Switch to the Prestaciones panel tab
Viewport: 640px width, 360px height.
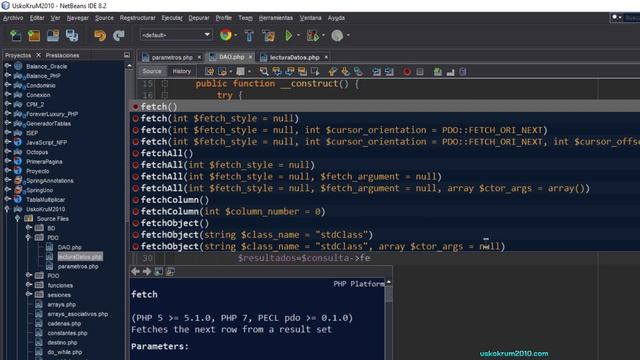click(62, 55)
